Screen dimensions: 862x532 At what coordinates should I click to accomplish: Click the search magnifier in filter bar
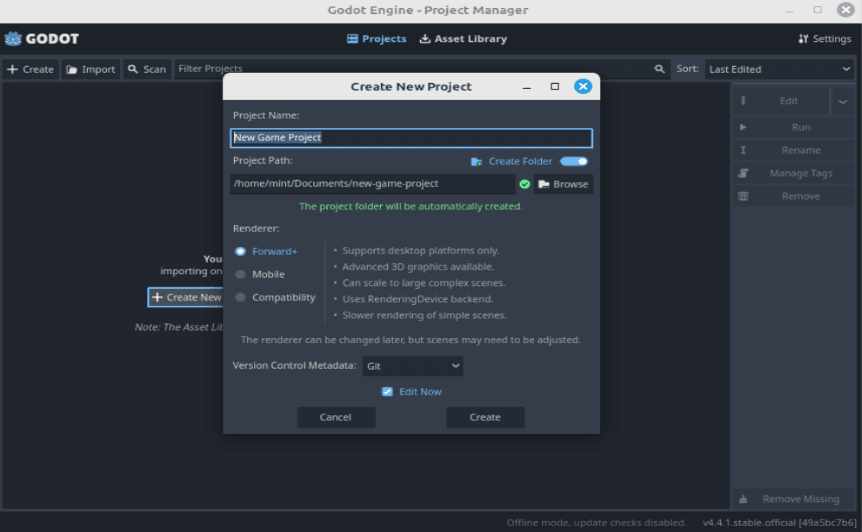click(659, 69)
